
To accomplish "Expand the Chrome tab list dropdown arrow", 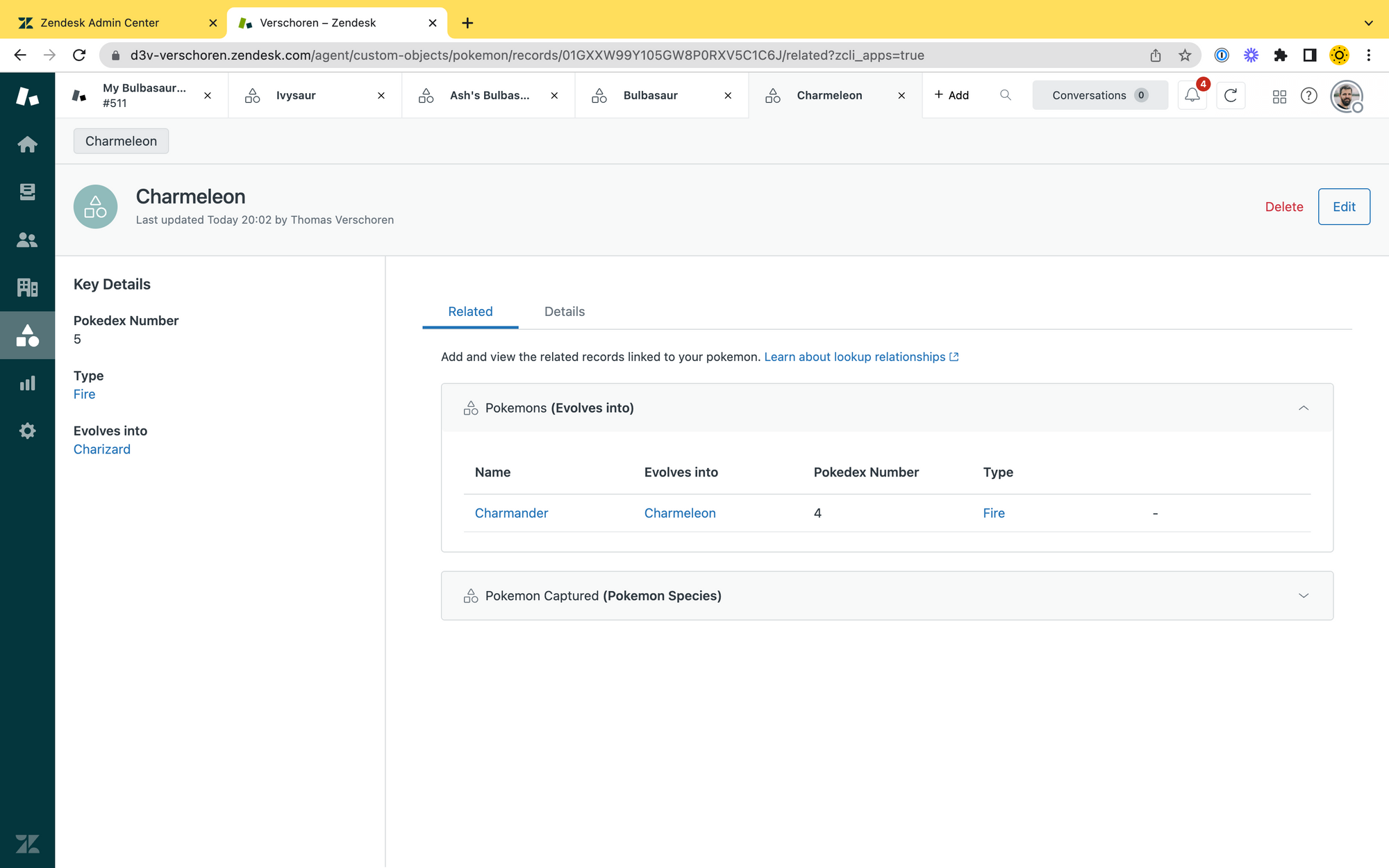I will point(1368,23).
